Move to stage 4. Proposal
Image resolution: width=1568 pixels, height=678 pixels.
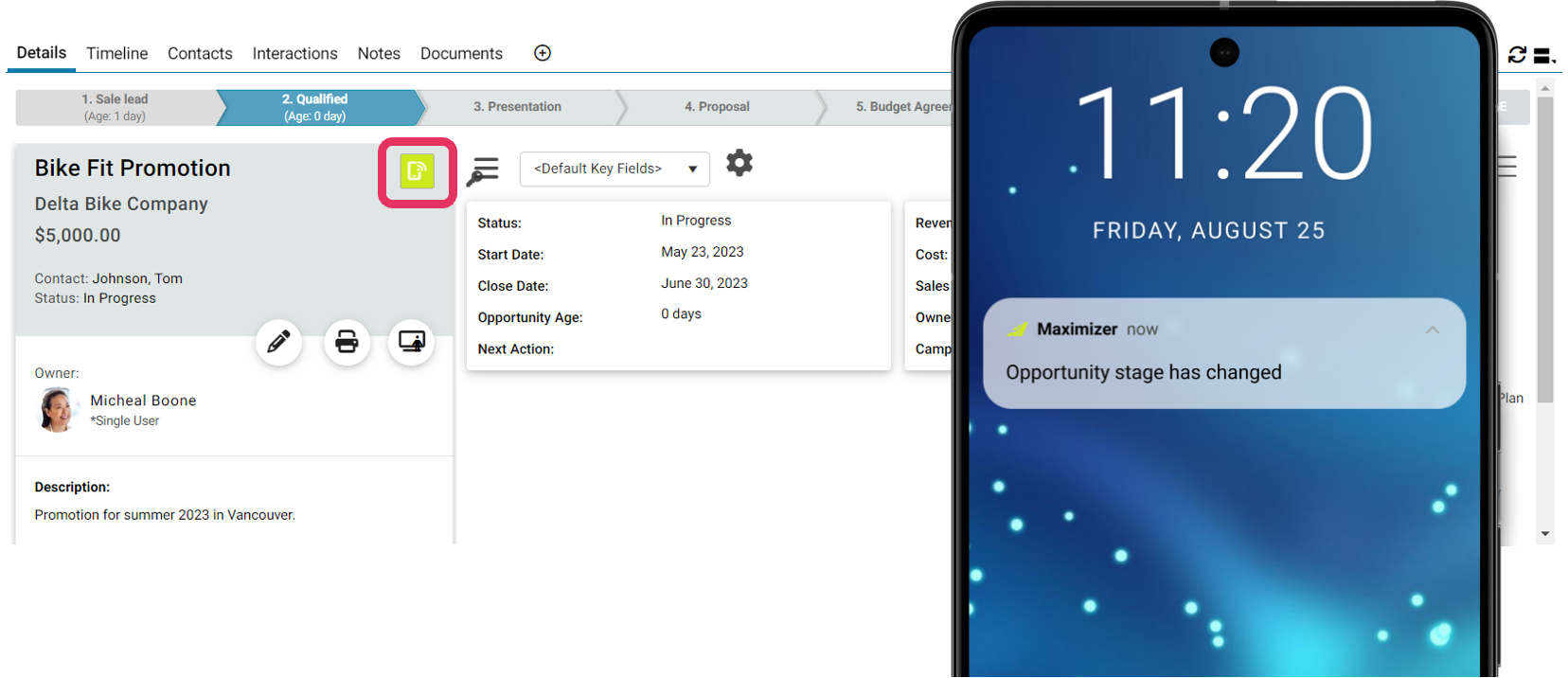pos(718,107)
